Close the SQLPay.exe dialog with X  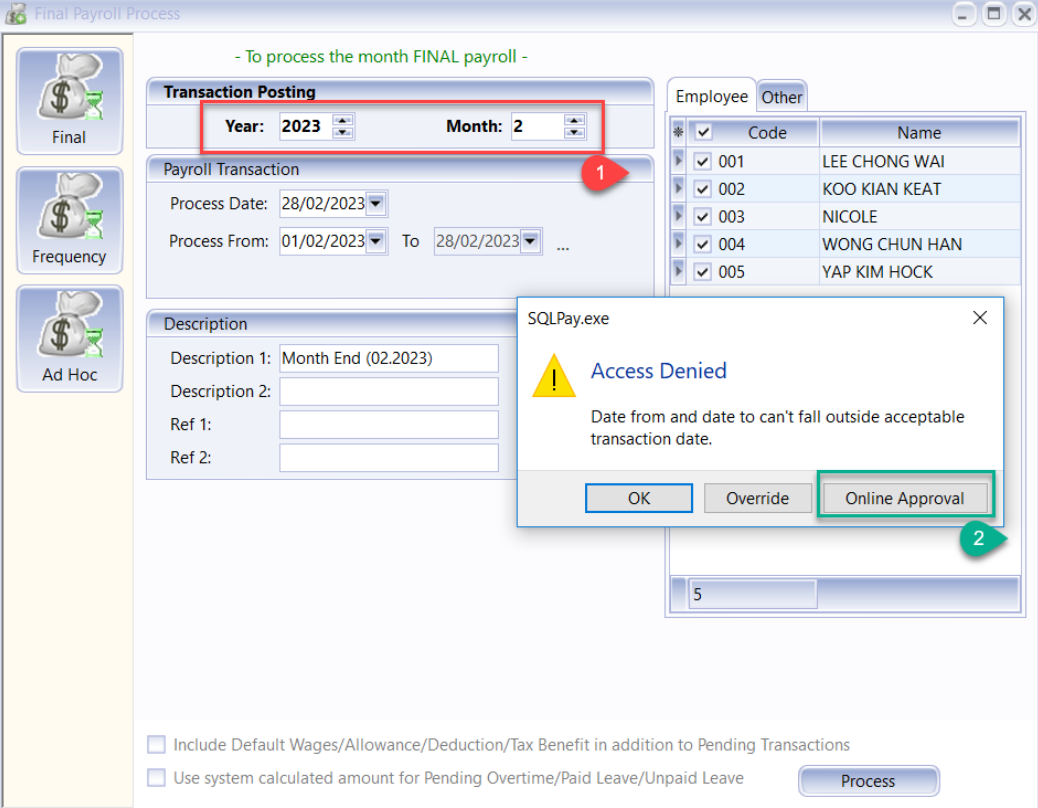tap(979, 318)
